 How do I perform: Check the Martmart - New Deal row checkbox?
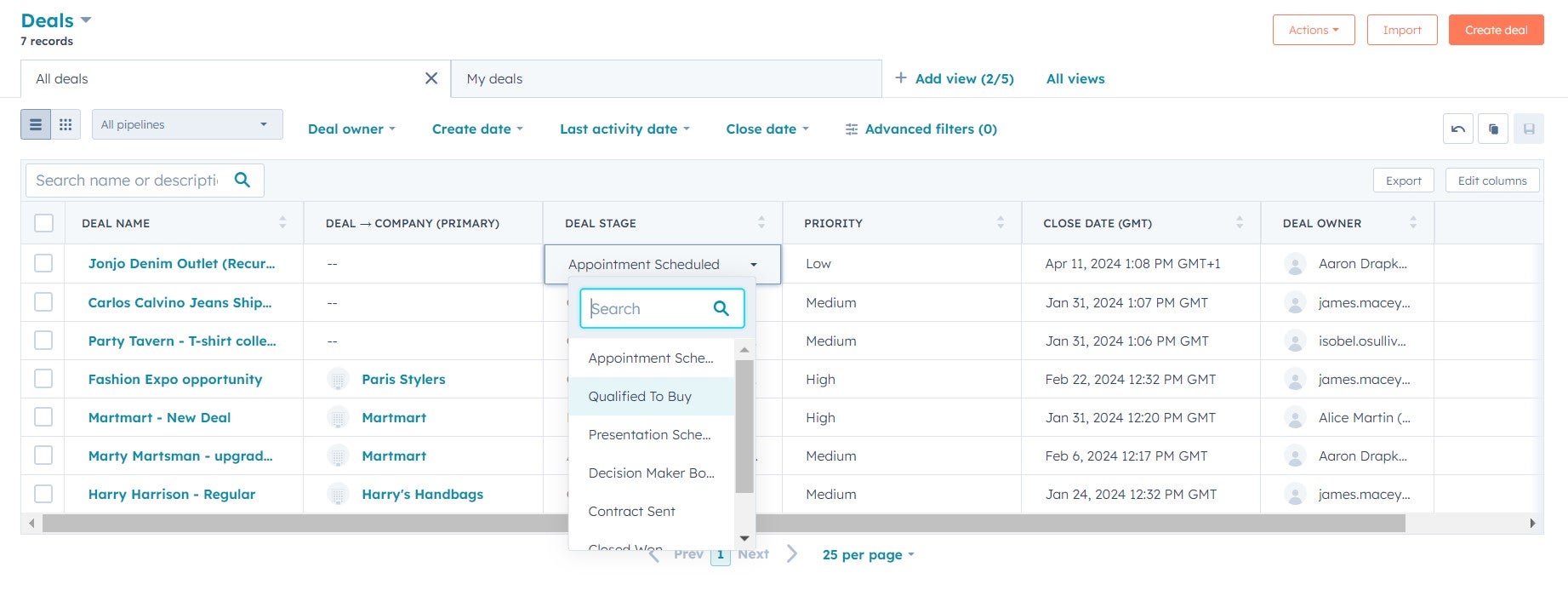pos(43,417)
